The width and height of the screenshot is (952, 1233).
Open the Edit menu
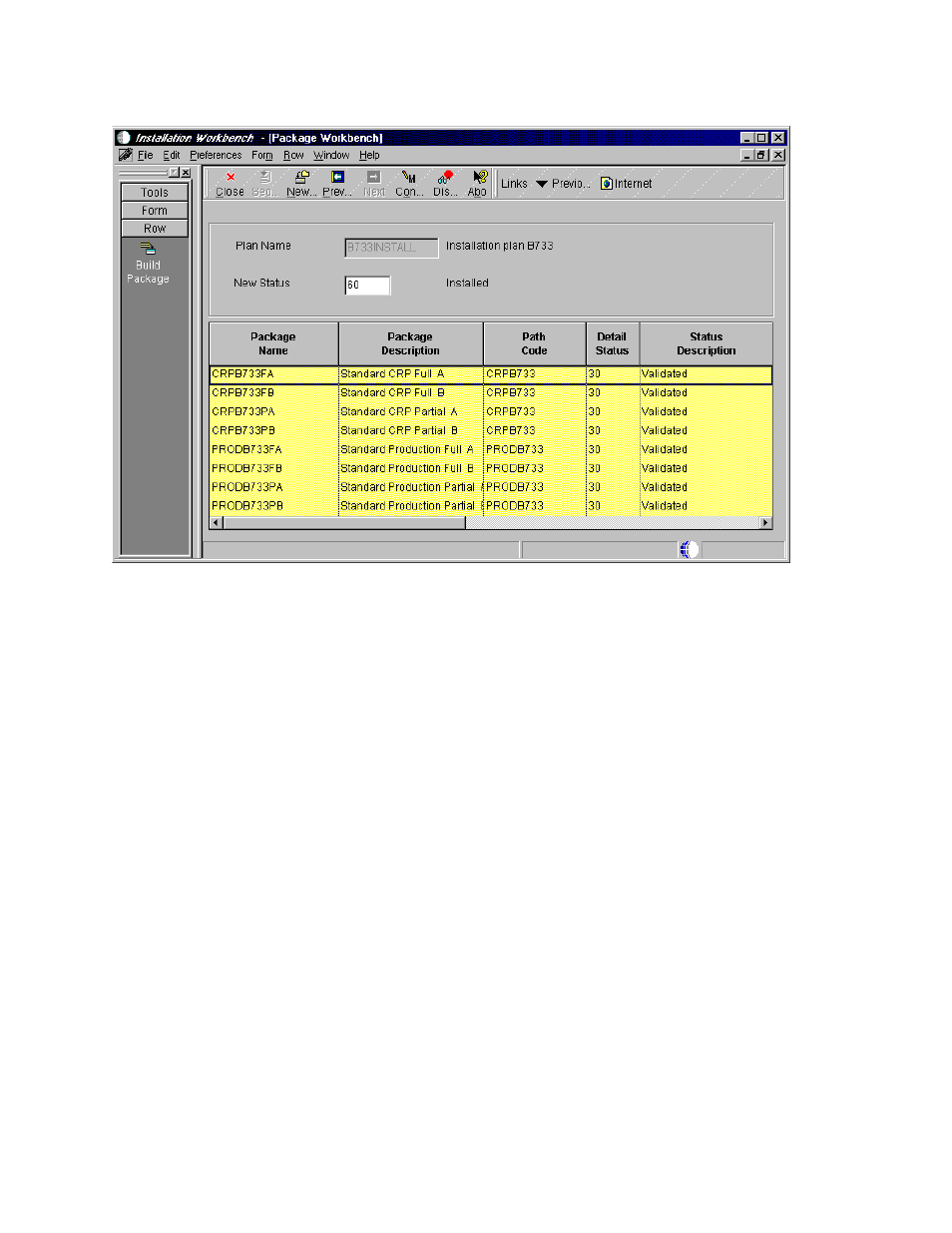[x=172, y=156]
